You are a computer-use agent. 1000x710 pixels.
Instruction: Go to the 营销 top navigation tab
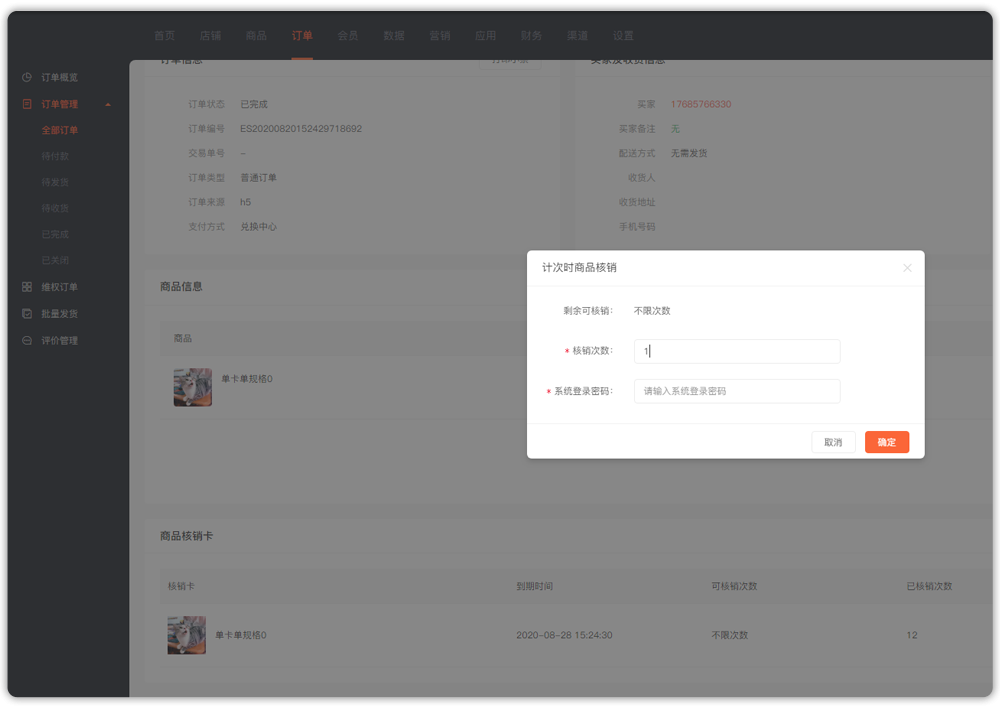tap(440, 36)
